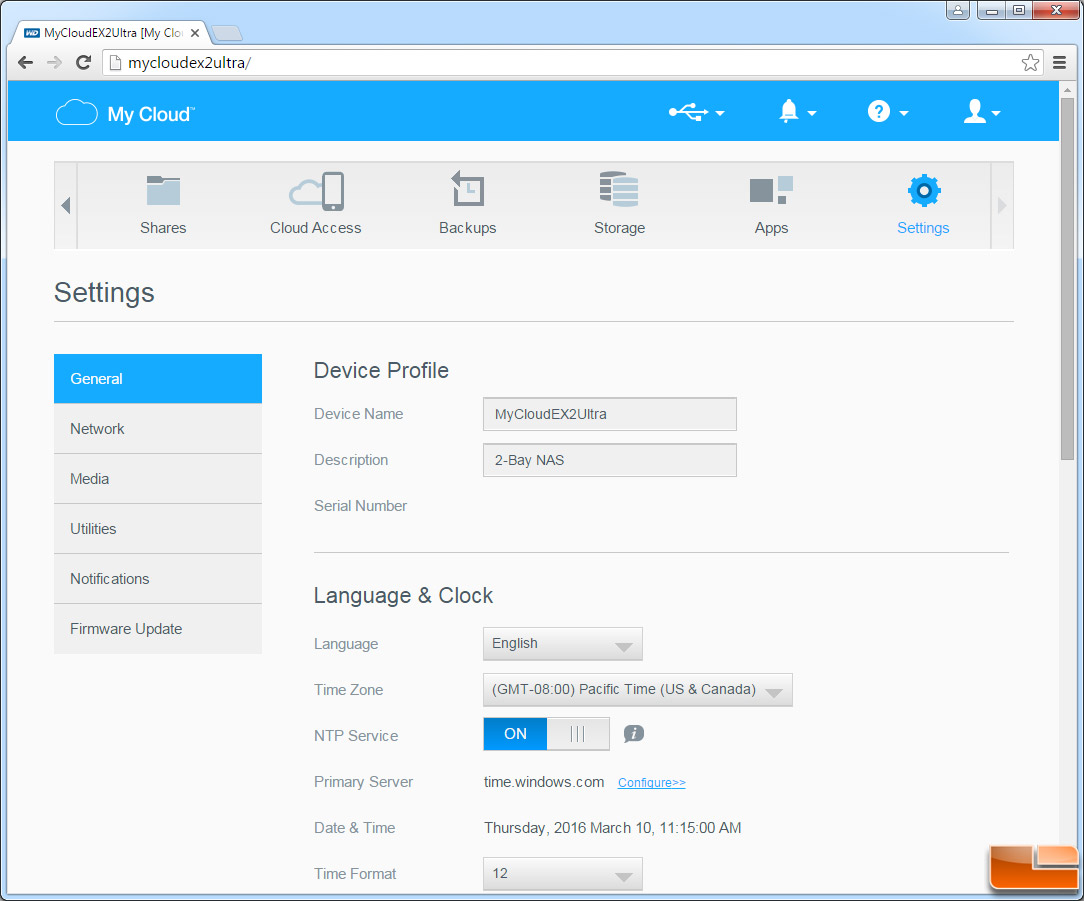
Task: Expand the Time Format dropdown
Action: tap(563, 873)
